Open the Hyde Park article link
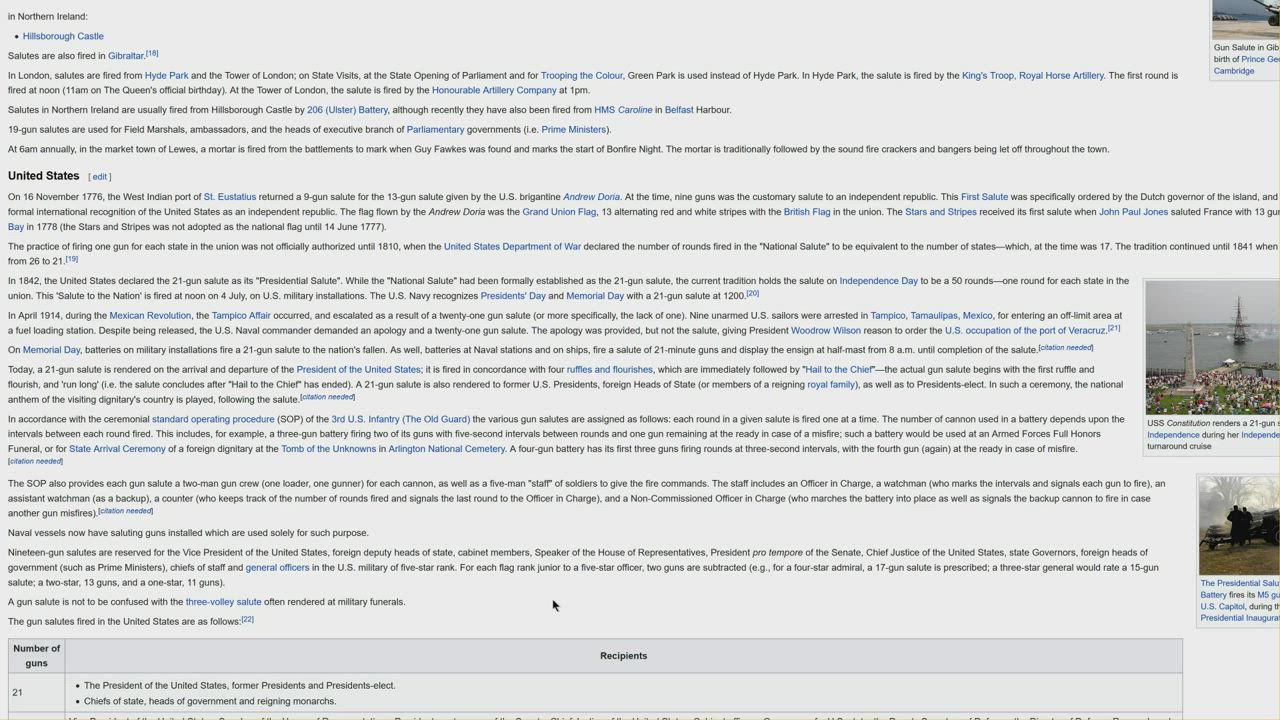Image resolution: width=1280 pixels, height=720 pixels. pyautogui.click(x=166, y=76)
